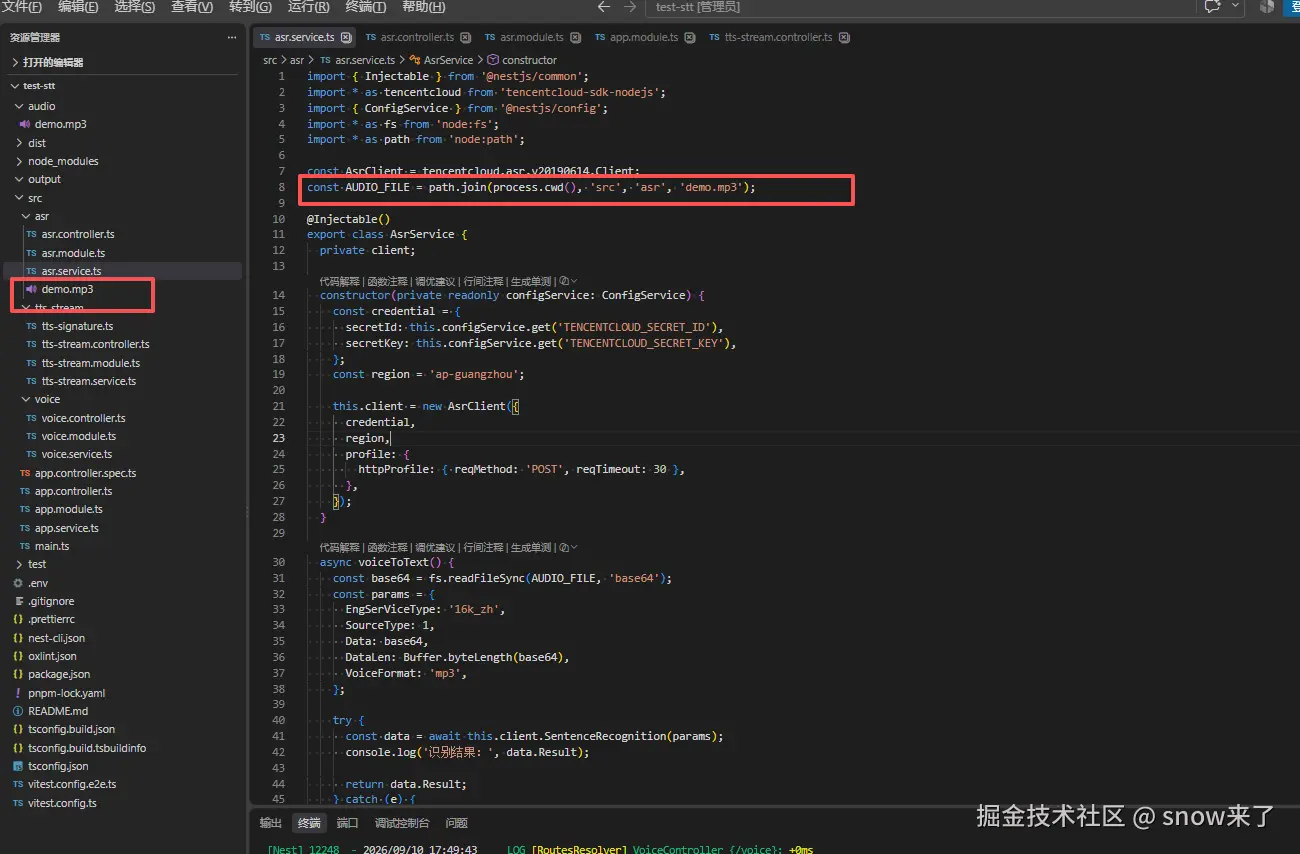Click 代码解释 code lens above the constructor
The height and width of the screenshot is (854, 1300).
click(339, 281)
